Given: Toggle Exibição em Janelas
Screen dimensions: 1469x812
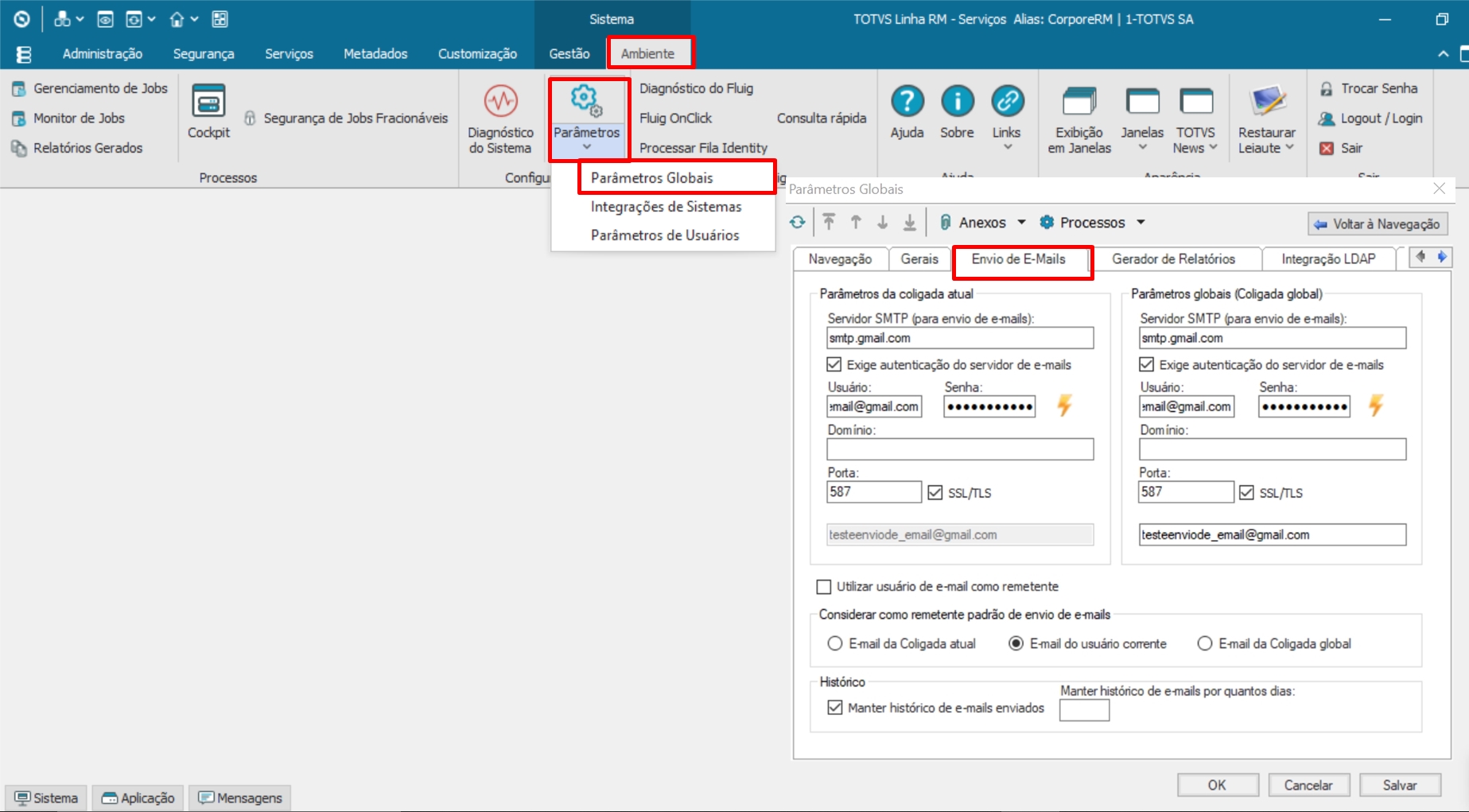Looking at the screenshot, I should (1079, 119).
